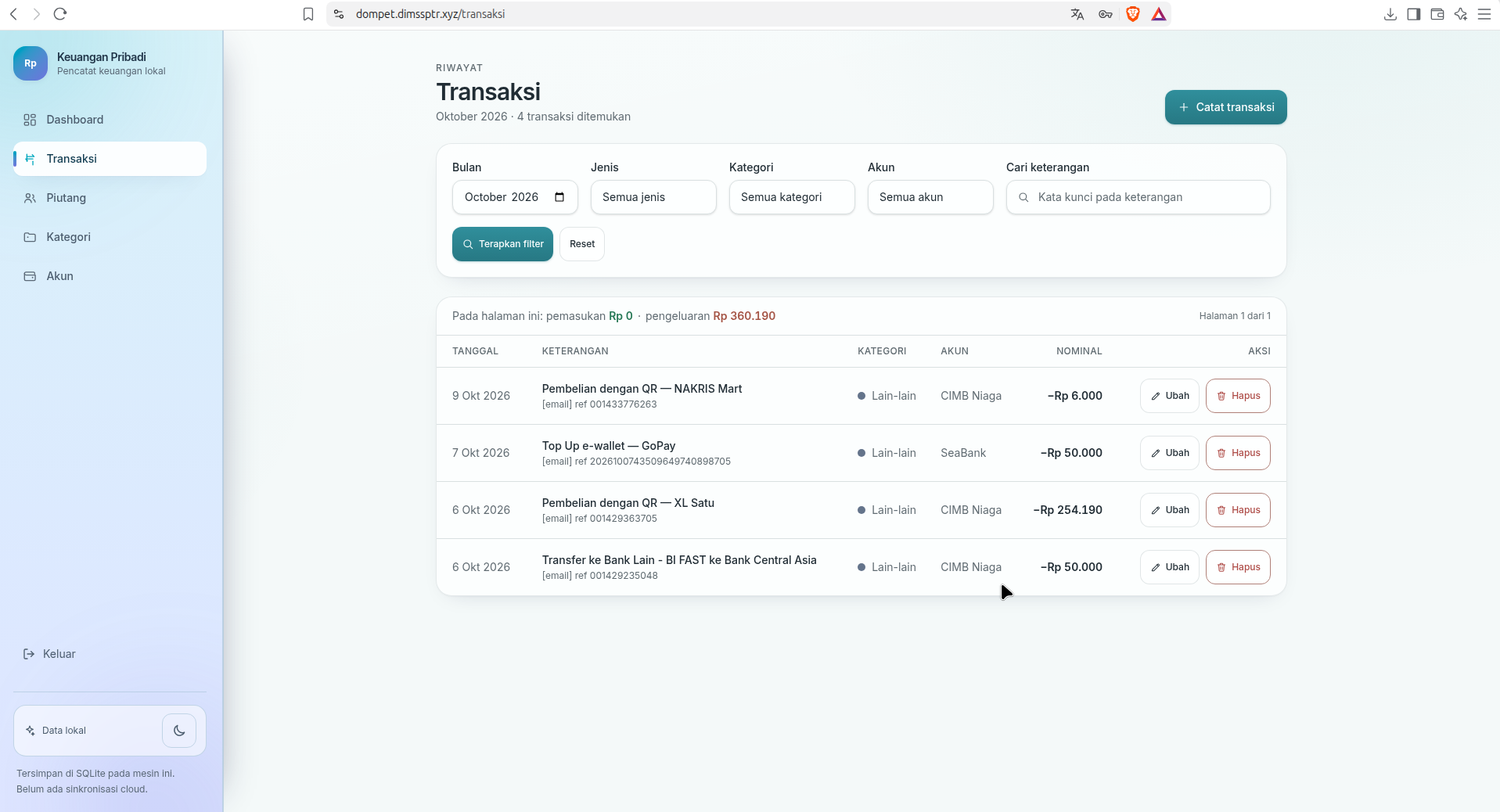The width and height of the screenshot is (1500, 812).
Task: Apply filters with Terapkan filter
Action: (x=502, y=244)
